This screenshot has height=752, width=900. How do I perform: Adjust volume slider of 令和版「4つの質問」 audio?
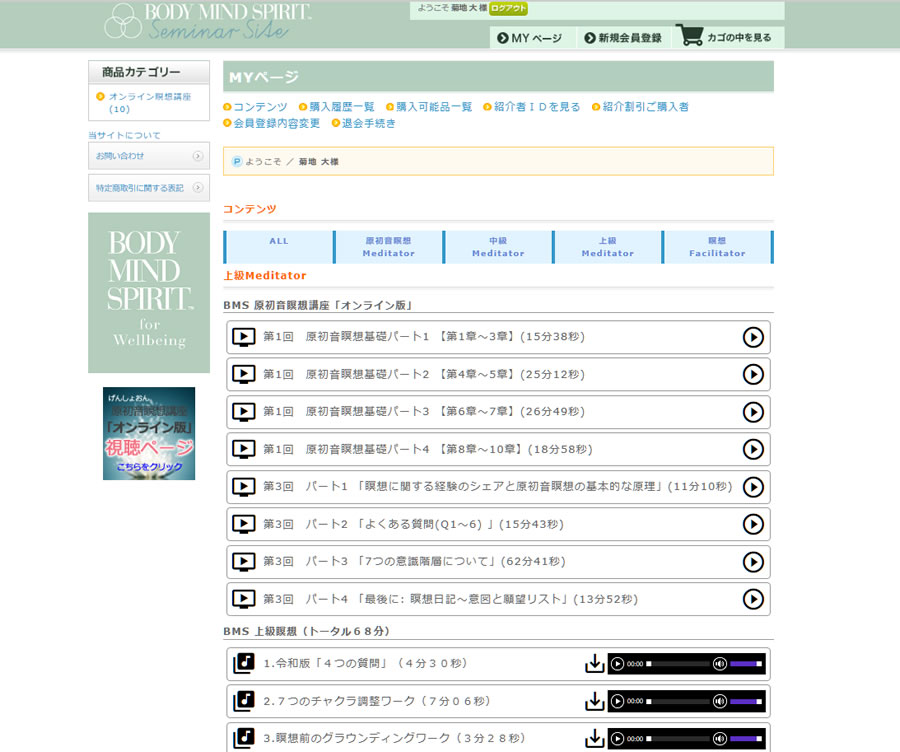coord(745,664)
